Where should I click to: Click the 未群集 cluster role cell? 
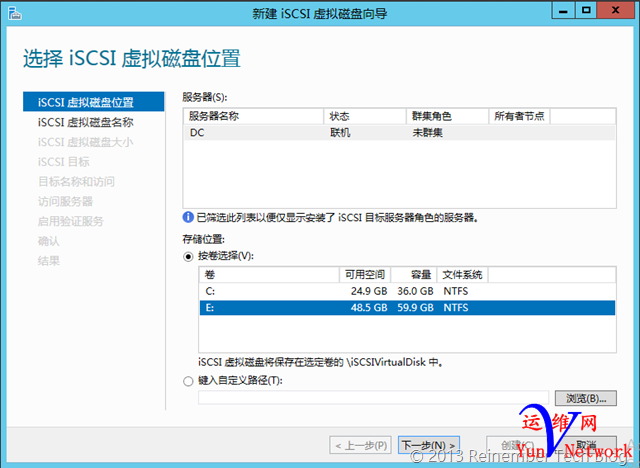tap(427, 133)
